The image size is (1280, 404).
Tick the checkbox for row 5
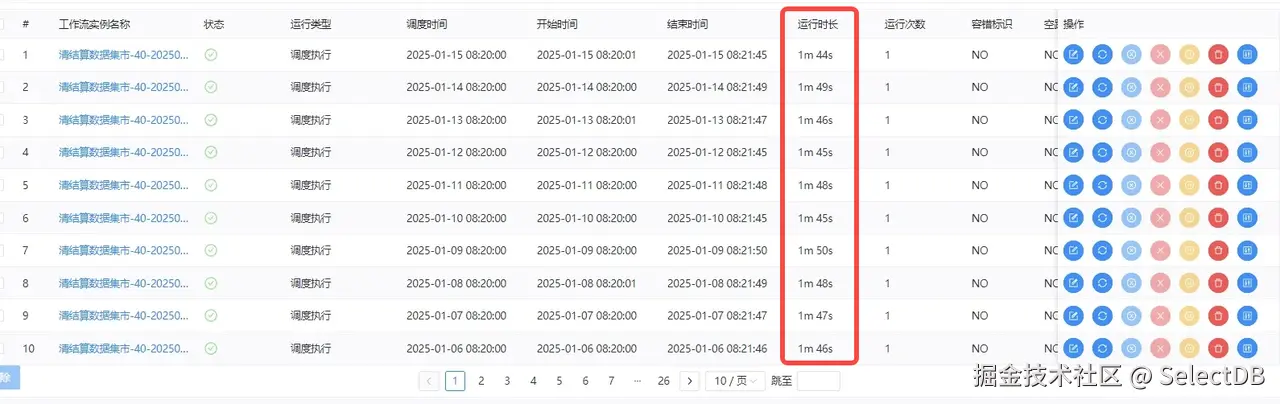click(1, 185)
